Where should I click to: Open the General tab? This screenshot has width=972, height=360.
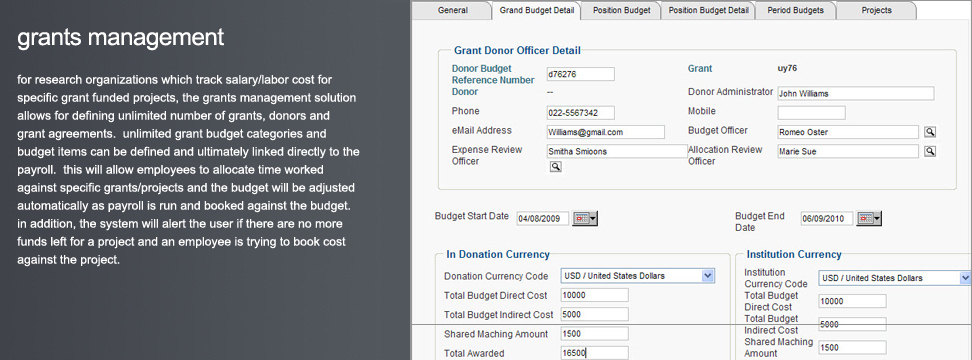pyautogui.click(x=453, y=11)
